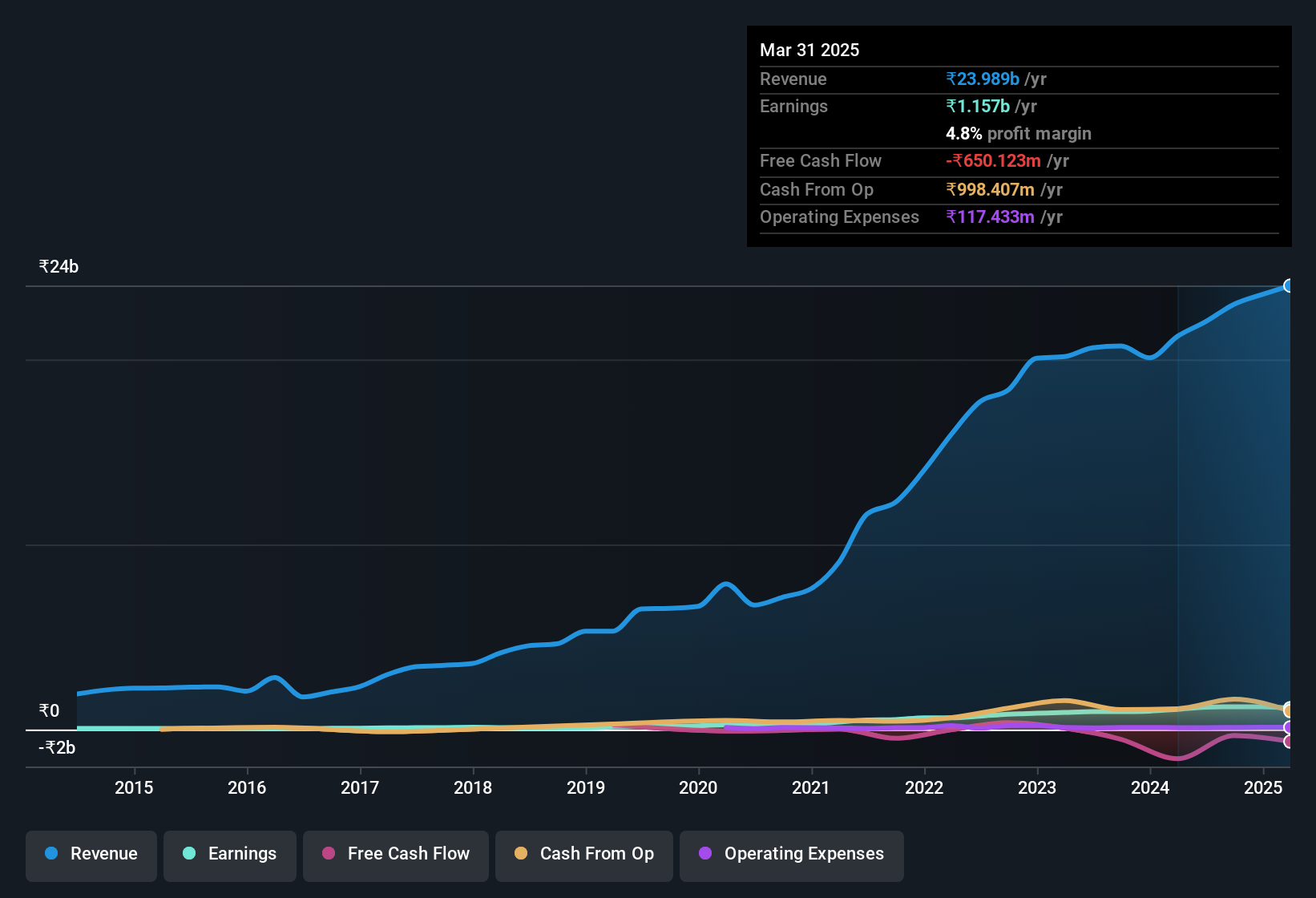Click the 2025 x-axis label
The height and width of the screenshot is (898, 1316).
[x=1263, y=787]
